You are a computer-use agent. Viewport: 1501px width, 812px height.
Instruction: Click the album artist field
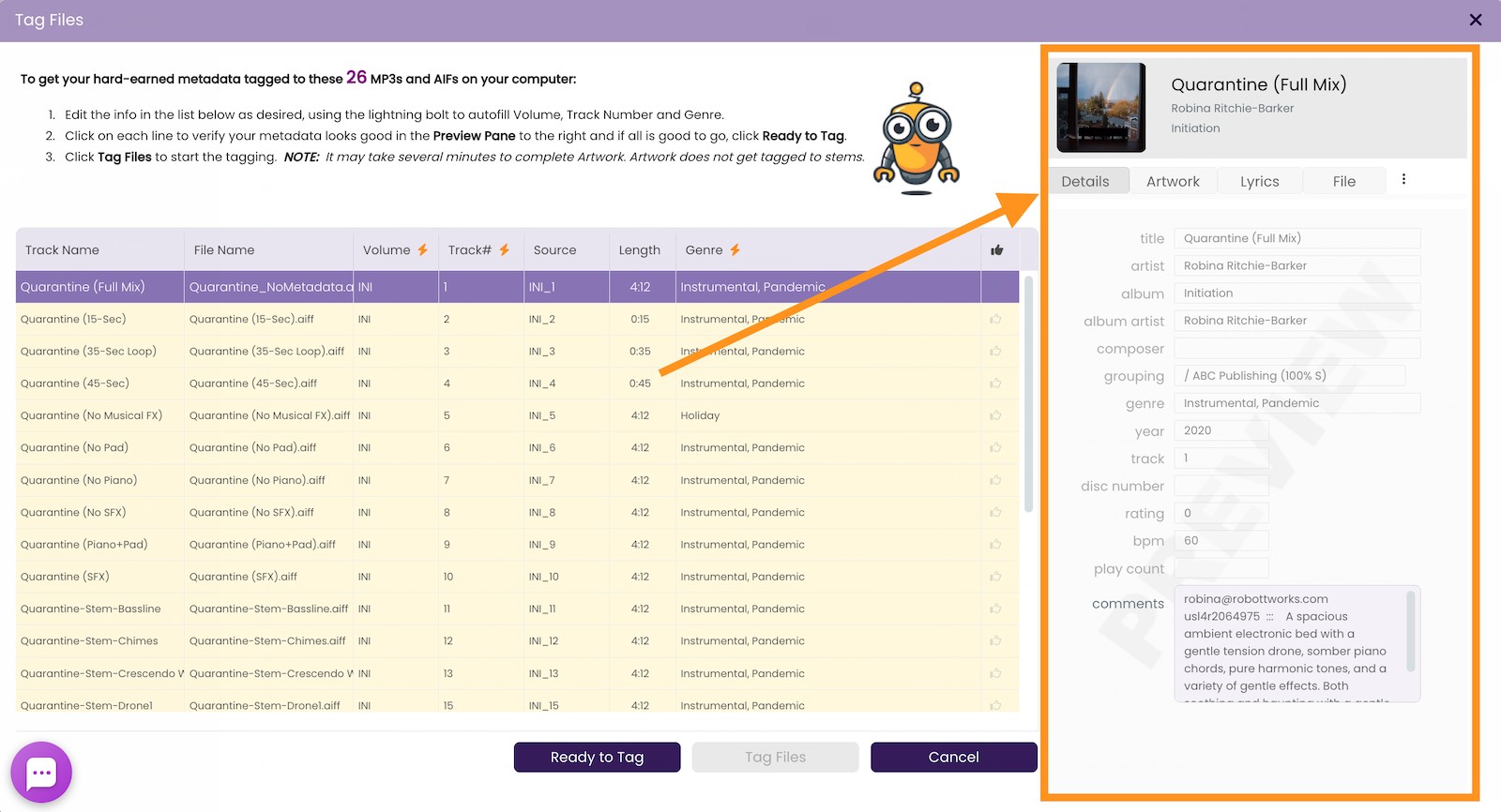1297,321
